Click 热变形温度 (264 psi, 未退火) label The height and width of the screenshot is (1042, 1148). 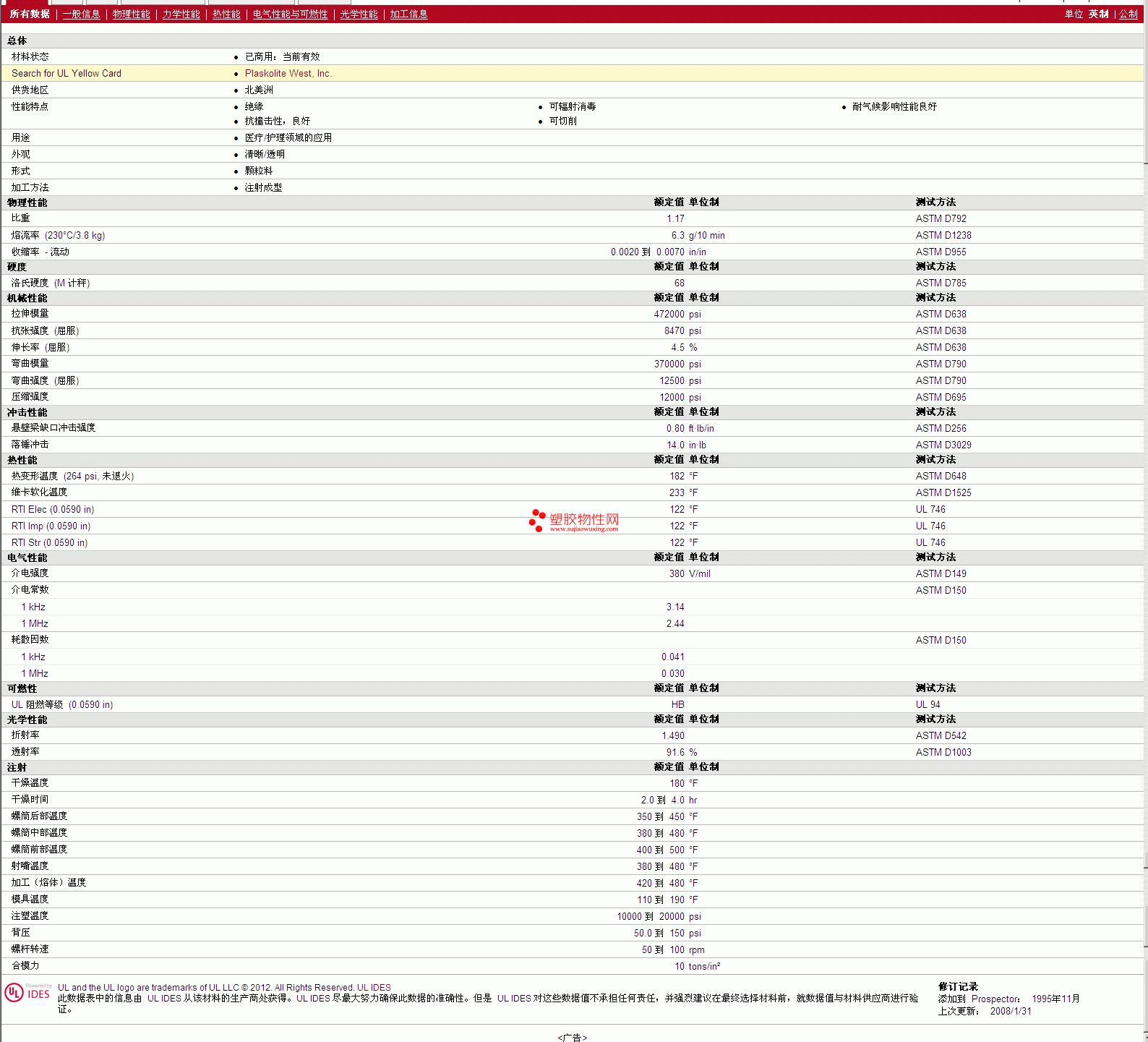pyautogui.click(x=72, y=476)
